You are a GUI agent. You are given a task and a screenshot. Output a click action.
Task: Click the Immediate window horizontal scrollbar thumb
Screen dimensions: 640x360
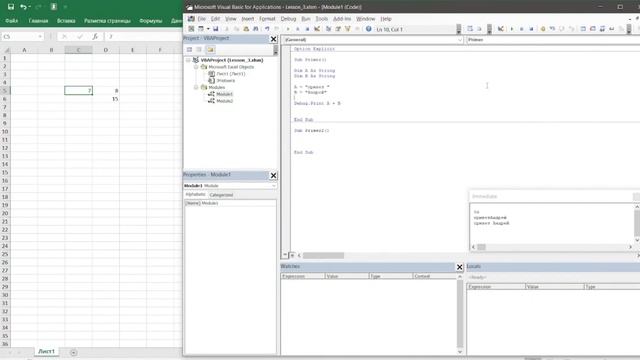point(482,247)
